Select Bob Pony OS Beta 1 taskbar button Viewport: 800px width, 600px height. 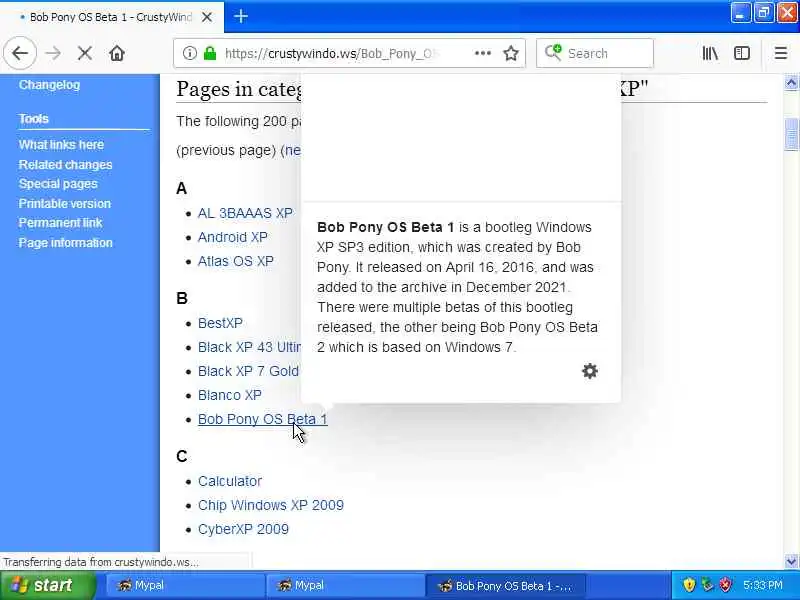505,585
